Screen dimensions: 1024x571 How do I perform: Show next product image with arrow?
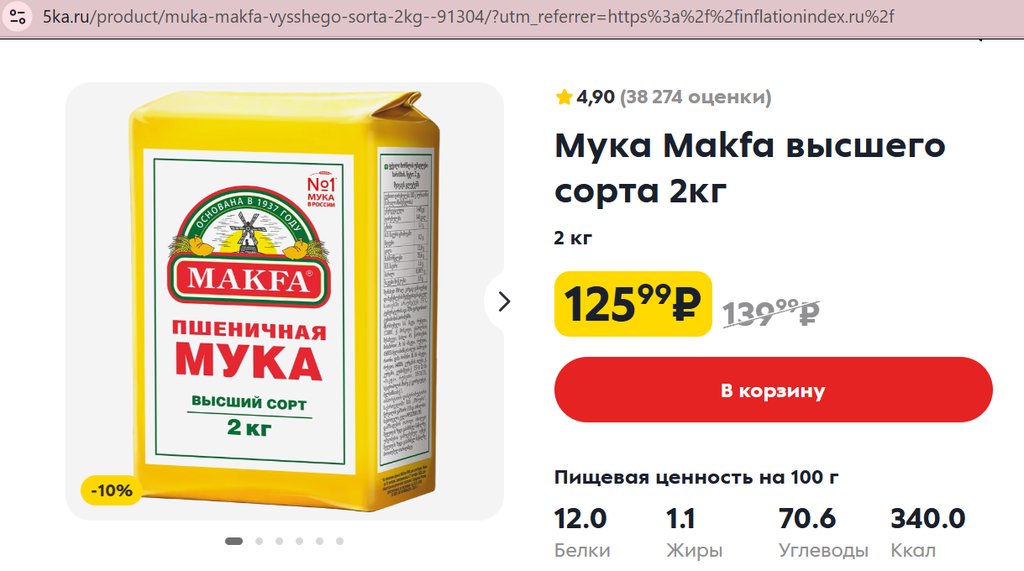coord(504,302)
